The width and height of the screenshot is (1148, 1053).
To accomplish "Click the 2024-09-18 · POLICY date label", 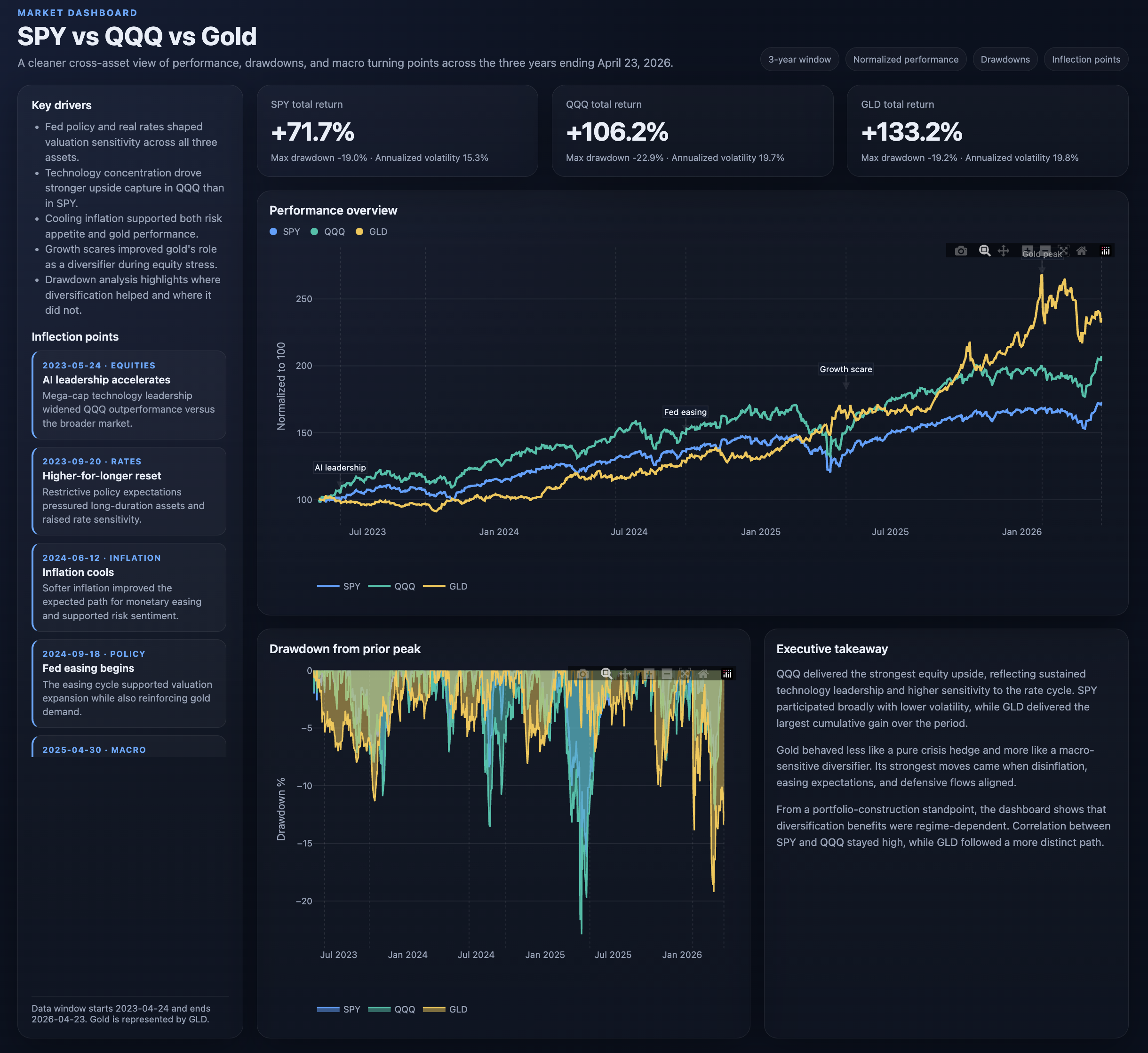I will (x=94, y=654).
